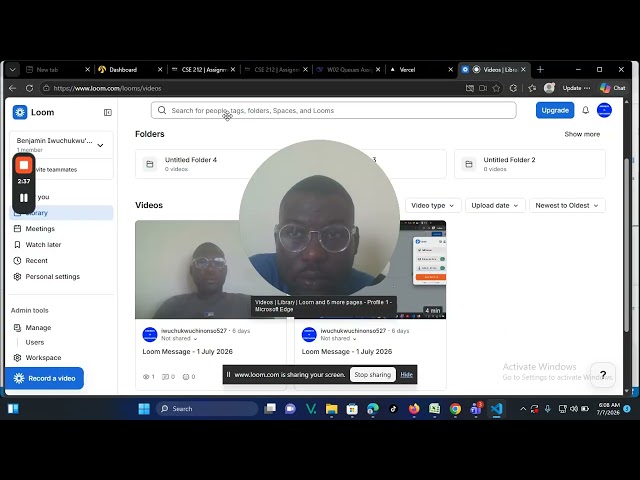640x480 pixels.
Task: Open the Edge profile picture
Action: coord(549,88)
